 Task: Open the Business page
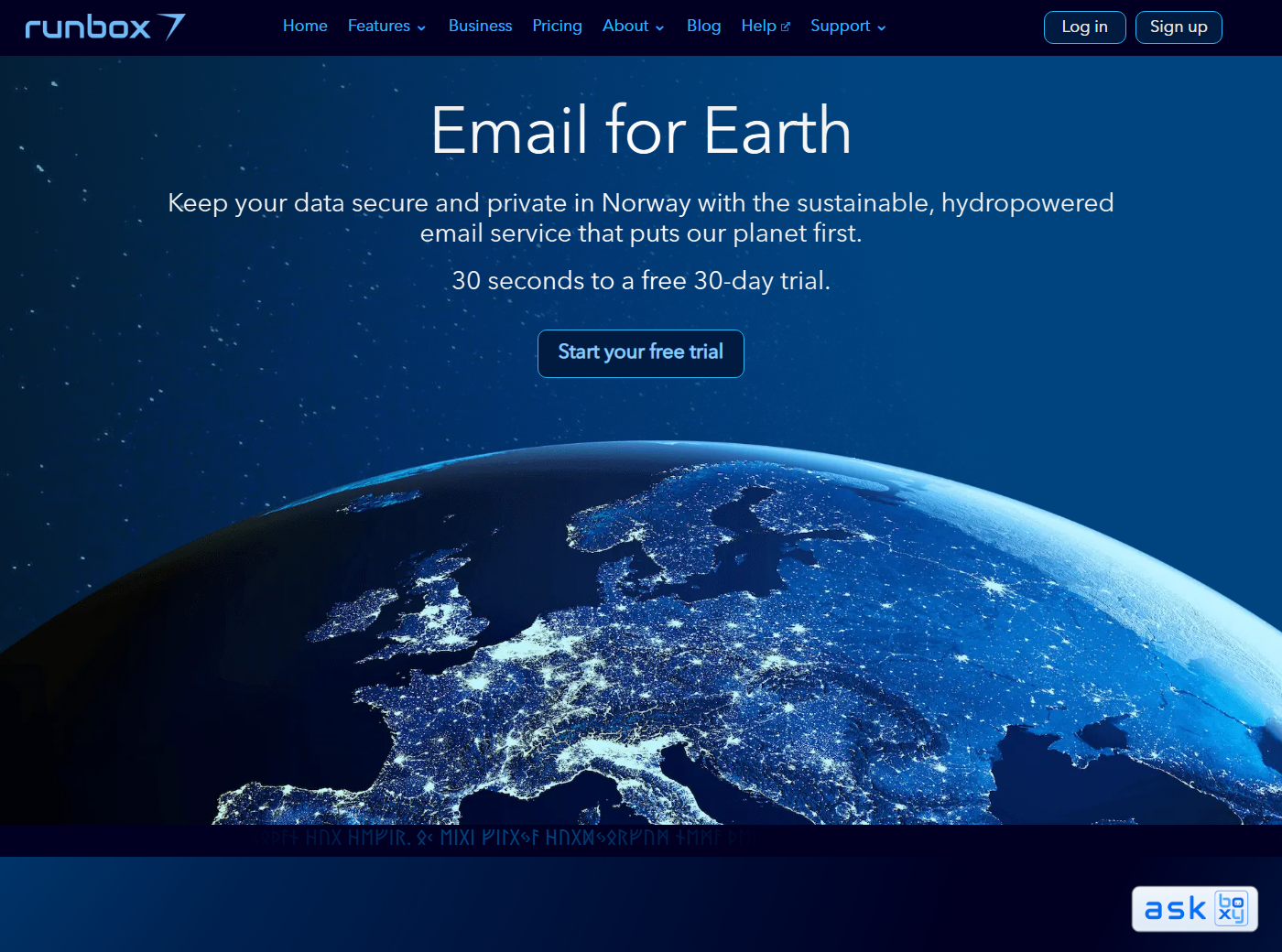pos(480,26)
